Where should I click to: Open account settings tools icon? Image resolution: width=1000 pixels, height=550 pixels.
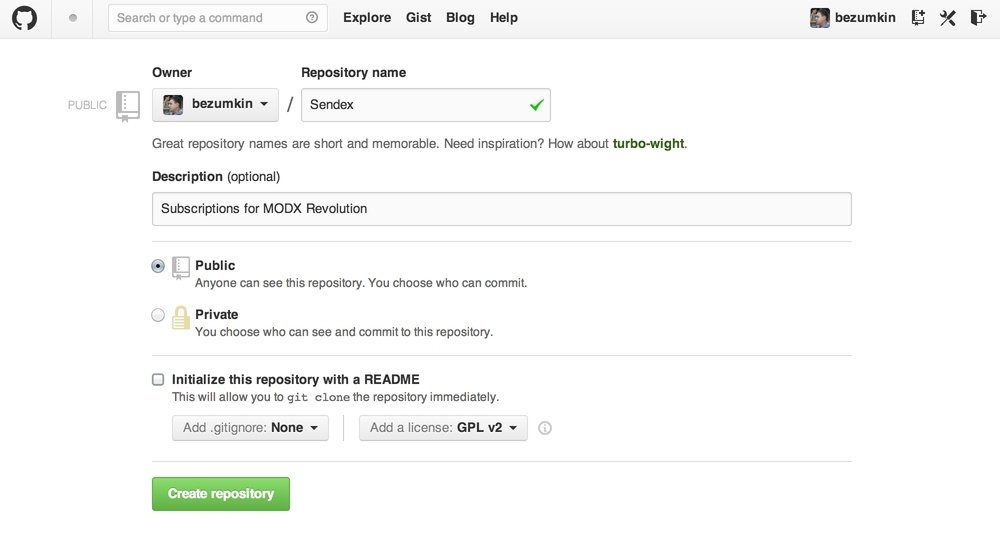[x=947, y=18]
